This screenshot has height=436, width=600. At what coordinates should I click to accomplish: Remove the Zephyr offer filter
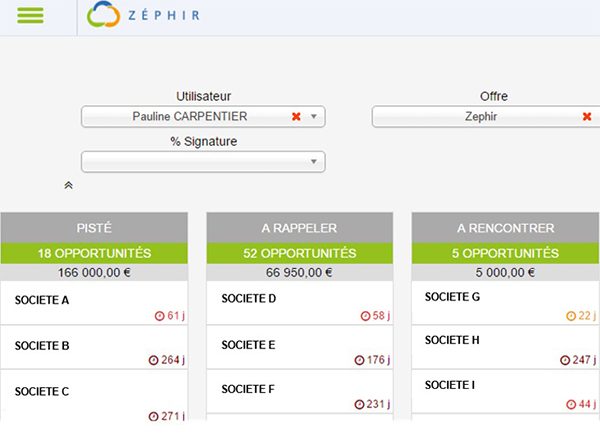[x=587, y=117]
